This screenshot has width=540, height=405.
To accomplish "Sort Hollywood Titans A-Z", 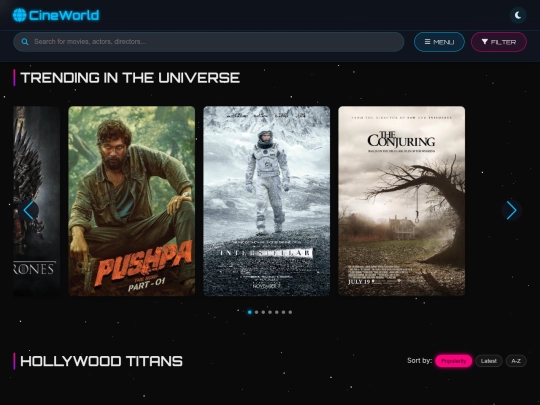I will (x=516, y=361).
